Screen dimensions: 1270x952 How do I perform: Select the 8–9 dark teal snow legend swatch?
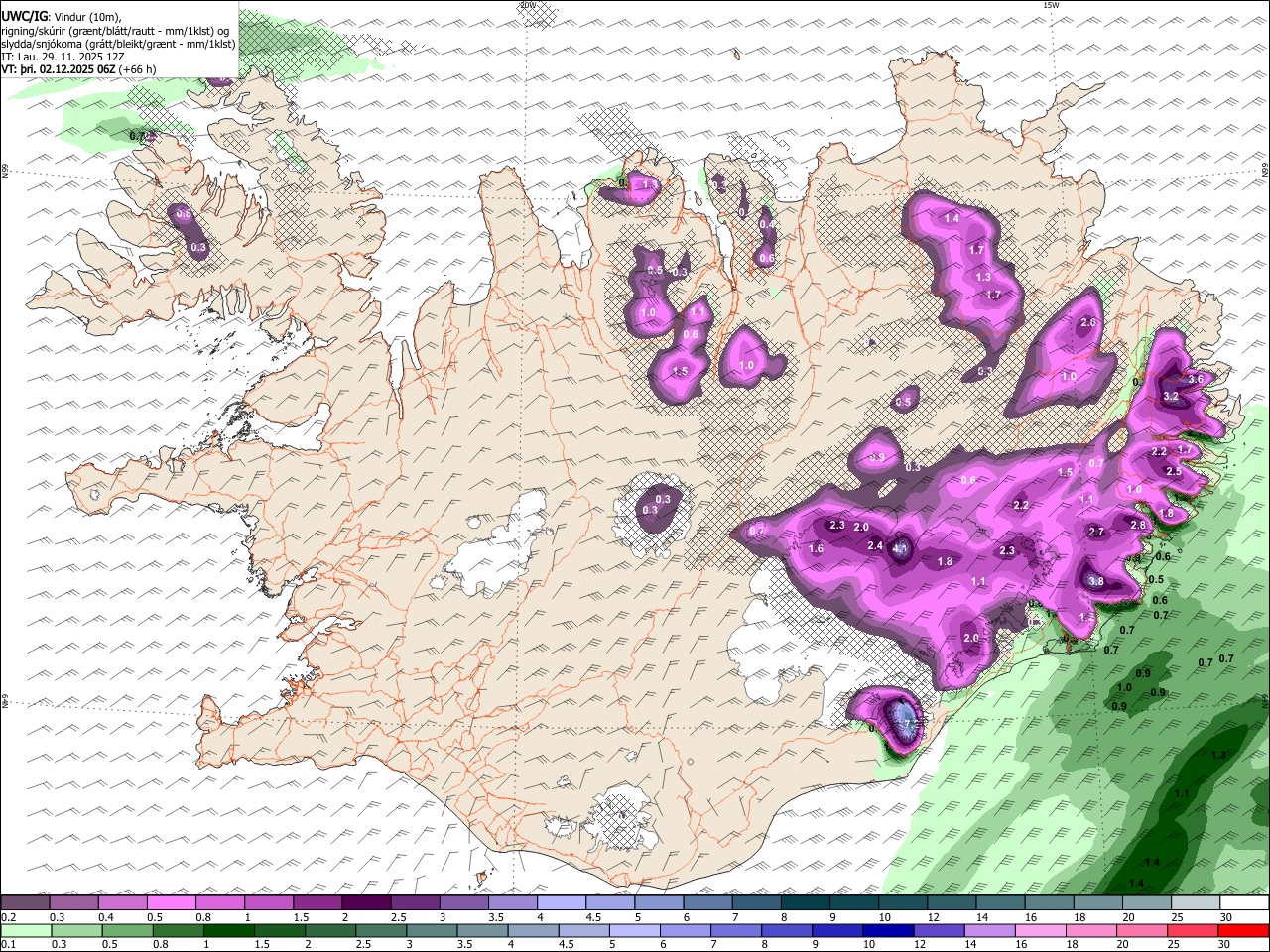[x=806, y=903]
